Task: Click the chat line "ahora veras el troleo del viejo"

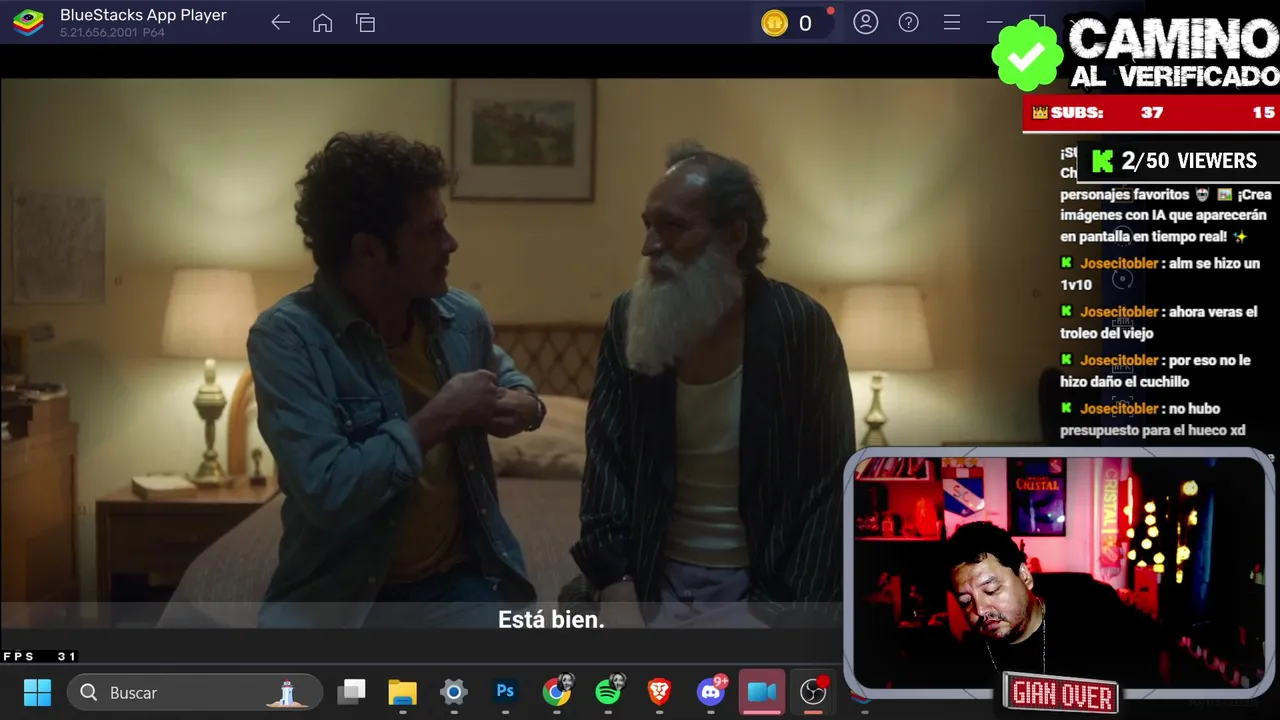Action: (x=1159, y=322)
